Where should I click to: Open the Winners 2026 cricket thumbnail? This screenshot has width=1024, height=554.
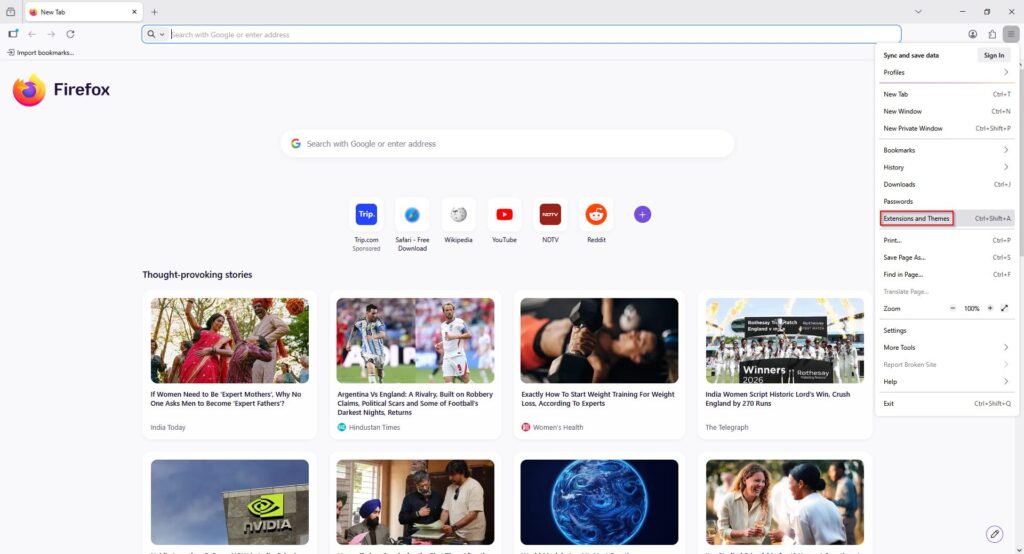[785, 340]
